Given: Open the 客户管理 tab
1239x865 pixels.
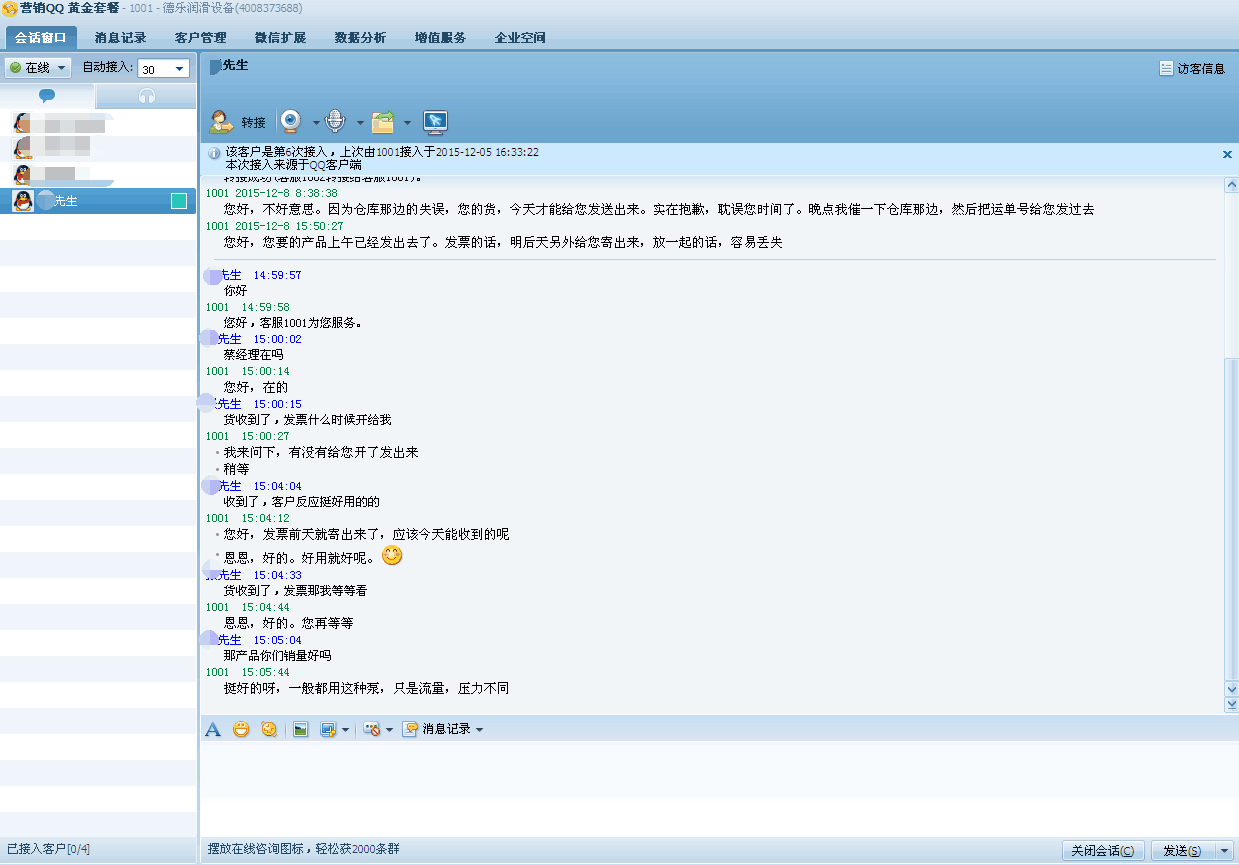Looking at the screenshot, I should pos(200,38).
